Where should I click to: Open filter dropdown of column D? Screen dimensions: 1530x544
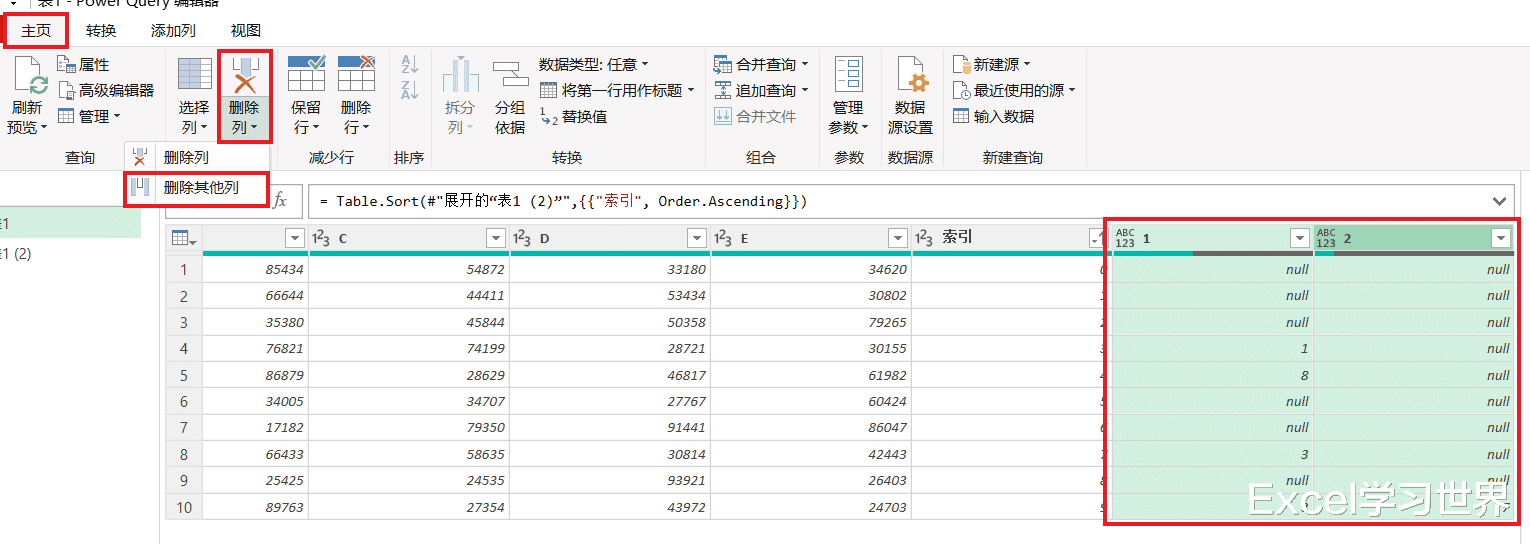click(695, 238)
